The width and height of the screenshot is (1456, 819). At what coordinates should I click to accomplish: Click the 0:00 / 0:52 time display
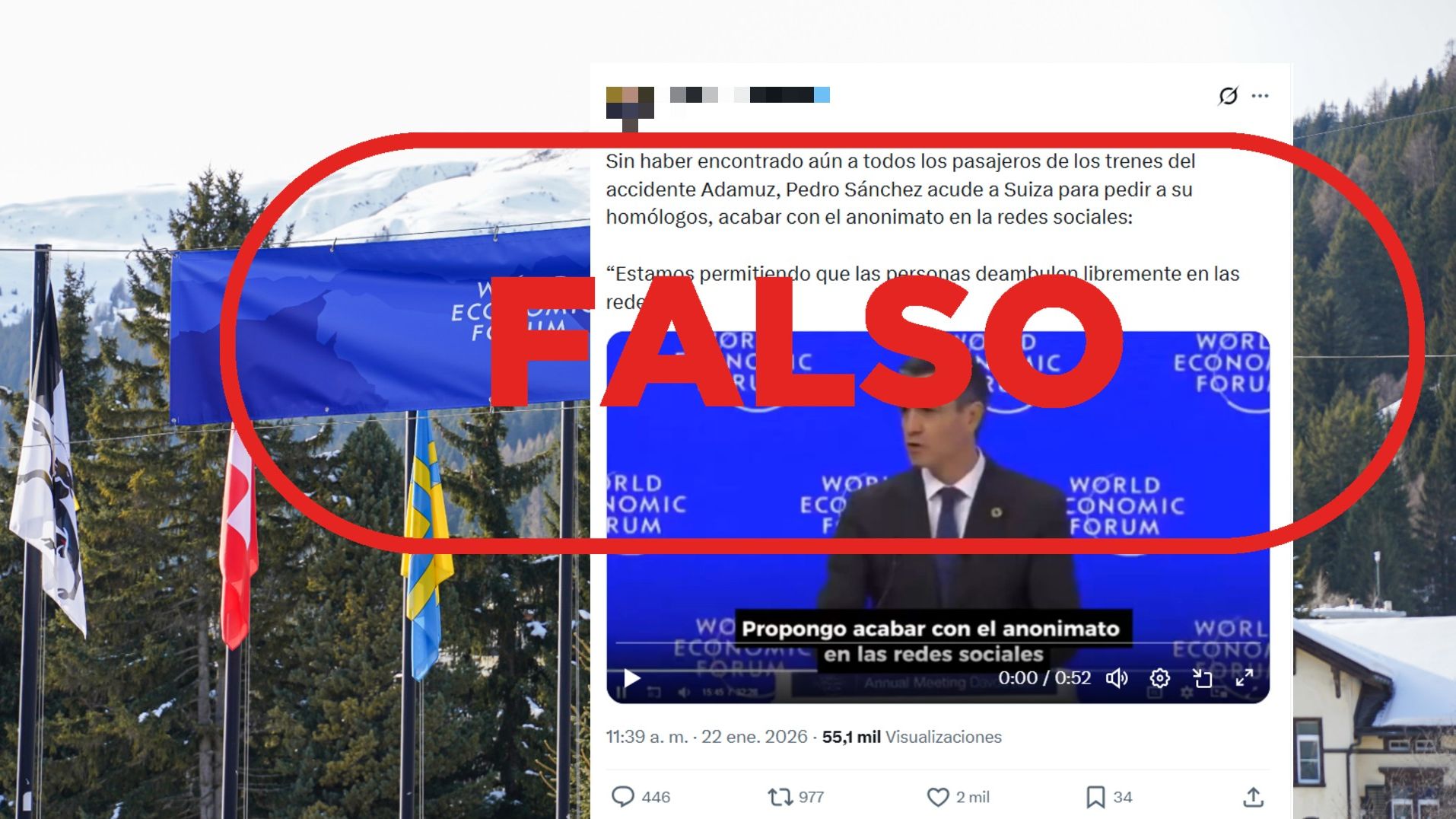click(x=1044, y=677)
